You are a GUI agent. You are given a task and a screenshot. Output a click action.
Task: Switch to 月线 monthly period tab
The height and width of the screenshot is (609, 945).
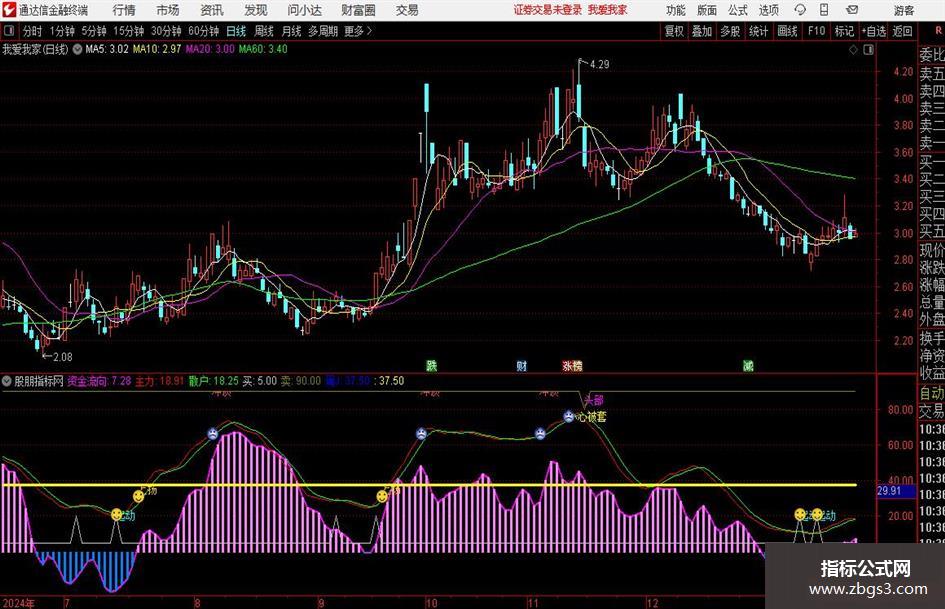click(x=291, y=31)
